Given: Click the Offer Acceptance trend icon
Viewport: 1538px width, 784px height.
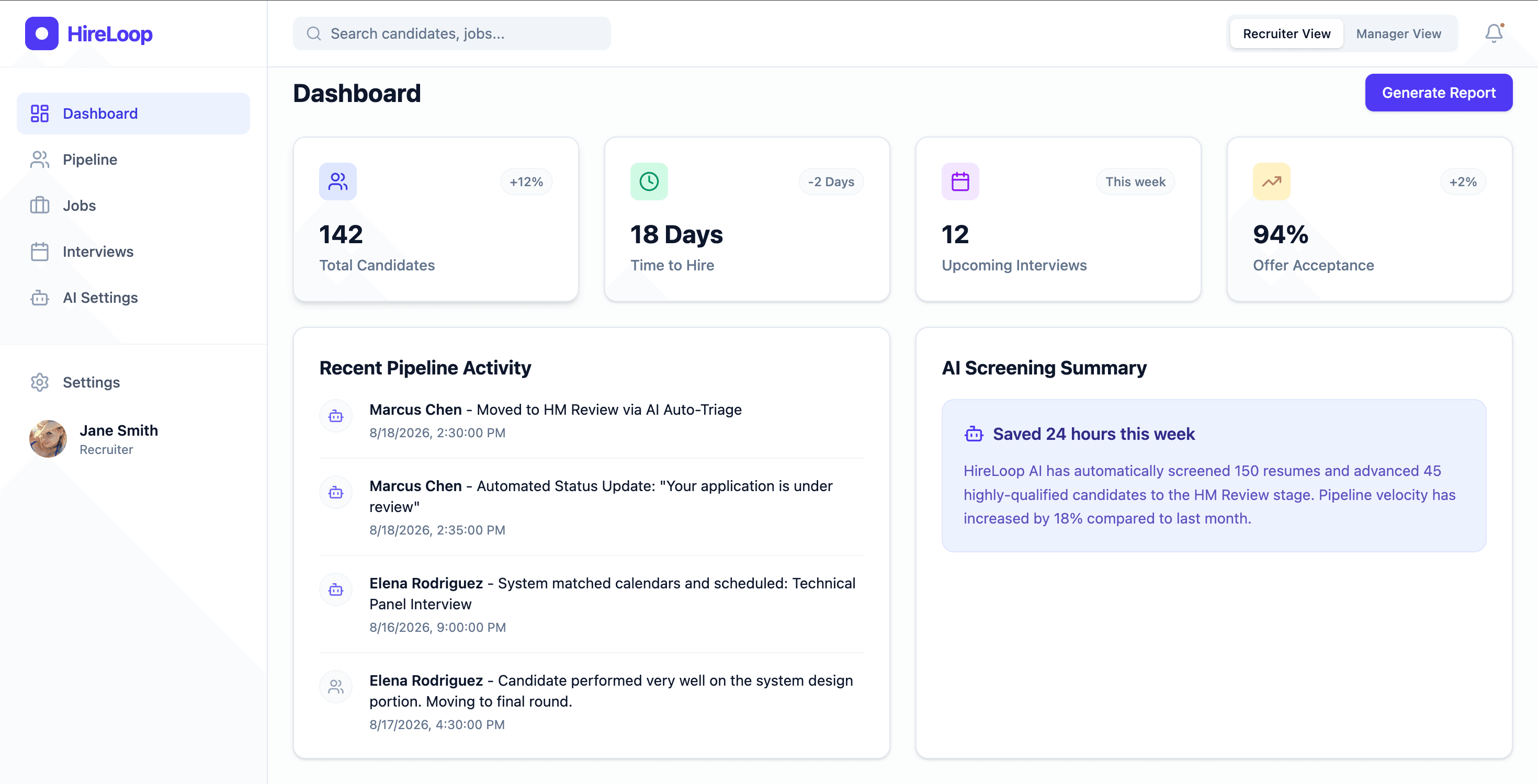Looking at the screenshot, I should click(x=1272, y=181).
